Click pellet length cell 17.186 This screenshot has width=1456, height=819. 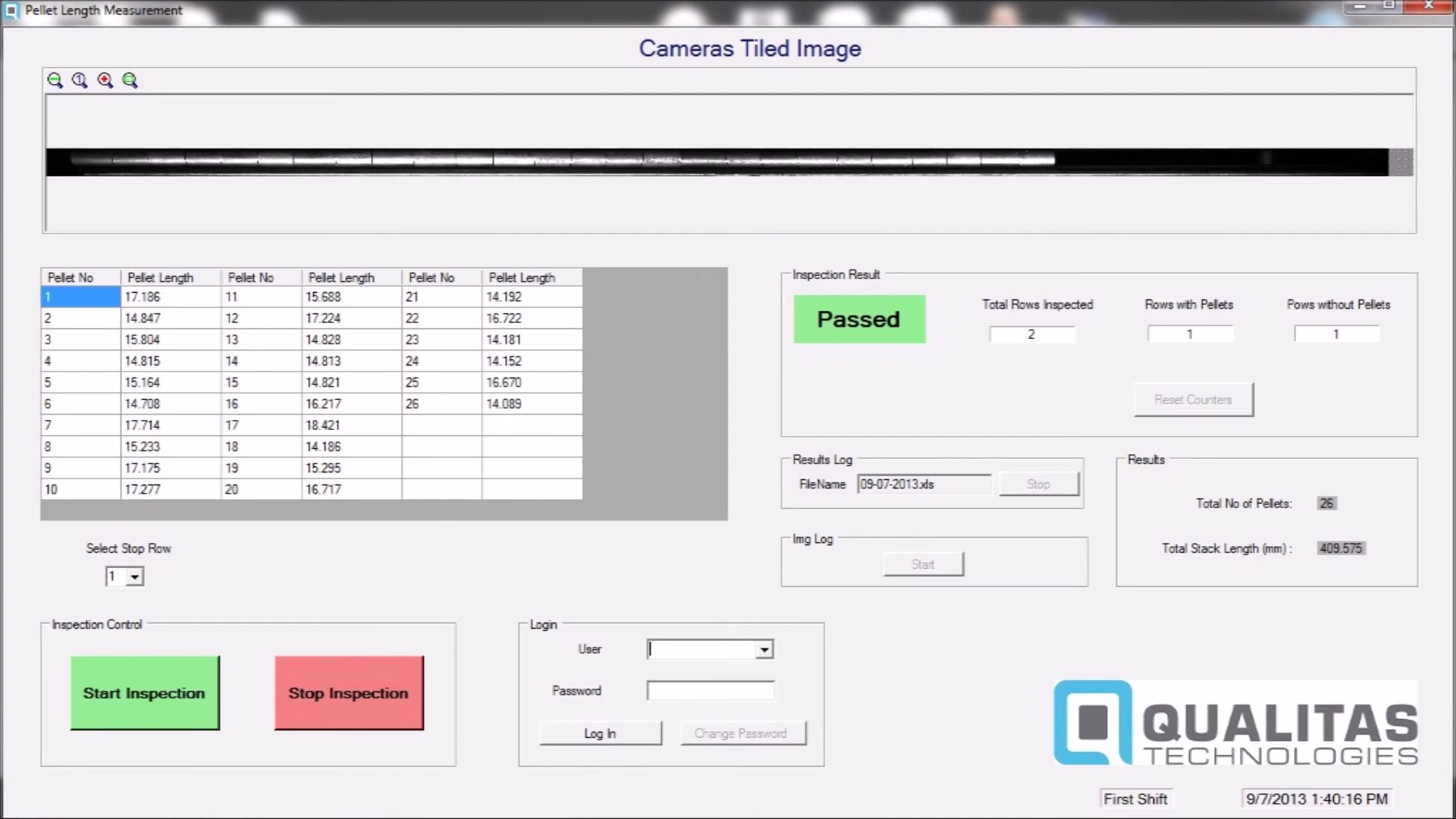[x=171, y=297]
